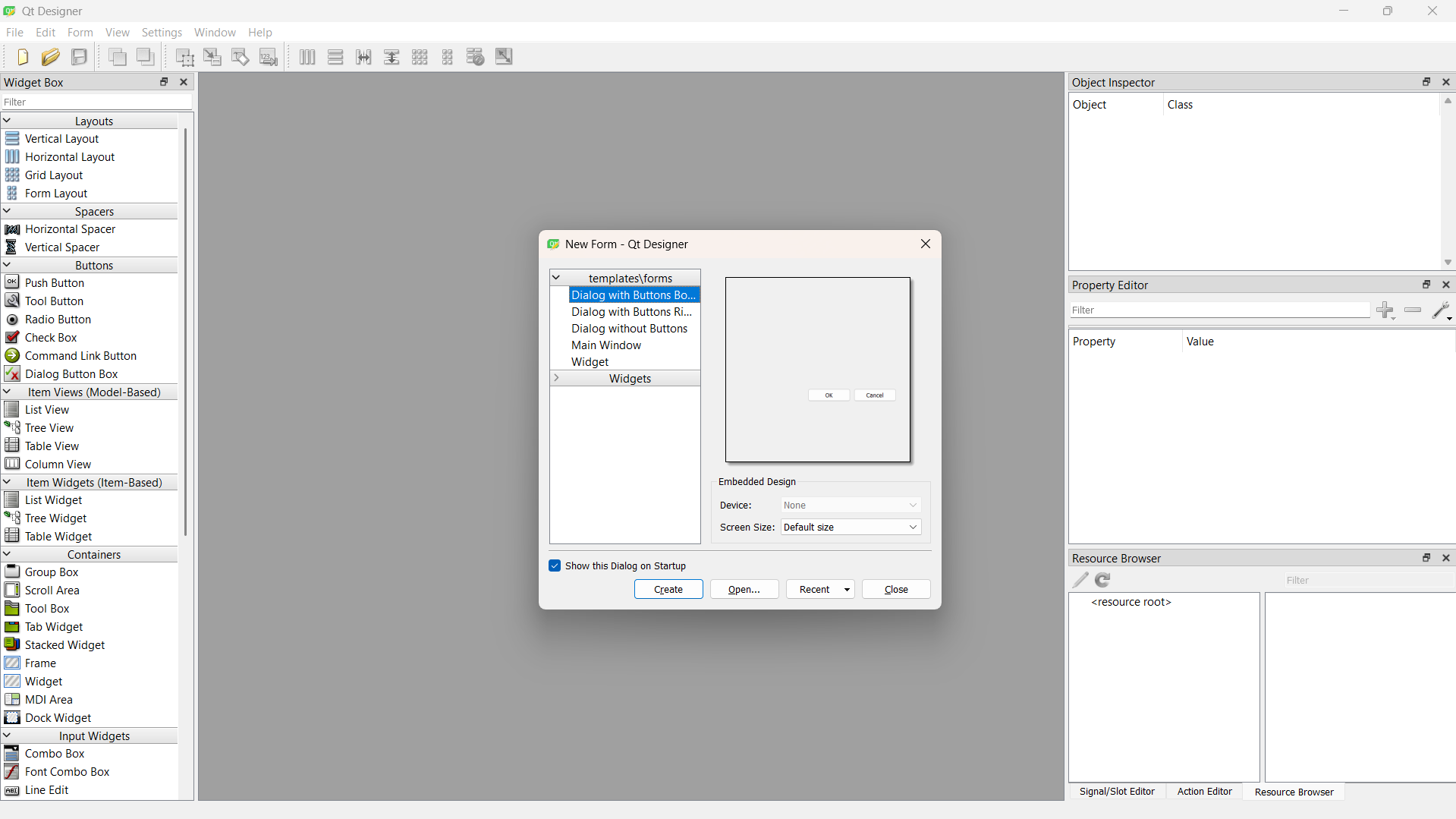Select the <resource root> item
Screen dimensions: 1456x819
(1131, 602)
